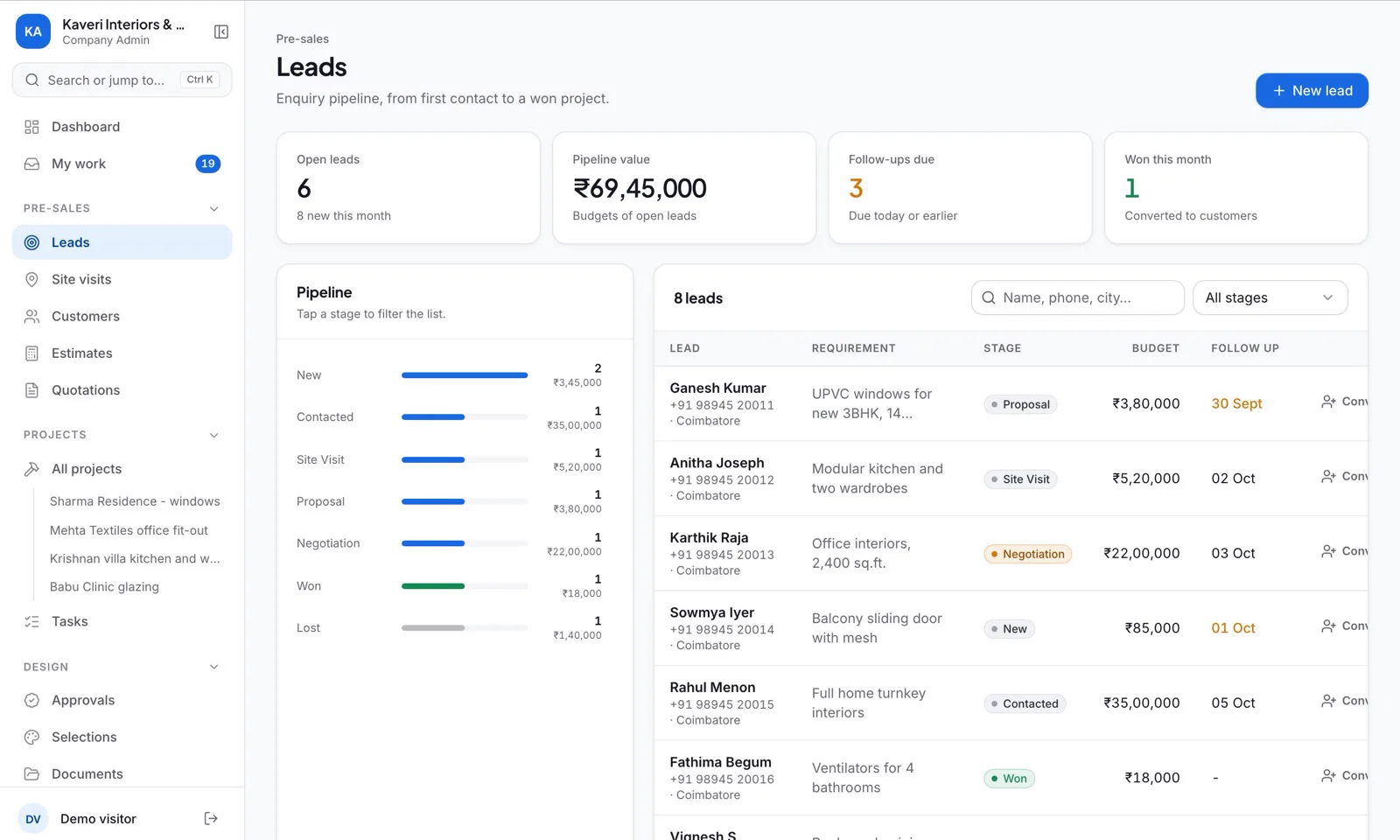Image resolution: width=1400 pixels, height=840 pixels.
Task: Select the Lost pipeline stage label
Action: pyautogui.click(x=308, y=628)
